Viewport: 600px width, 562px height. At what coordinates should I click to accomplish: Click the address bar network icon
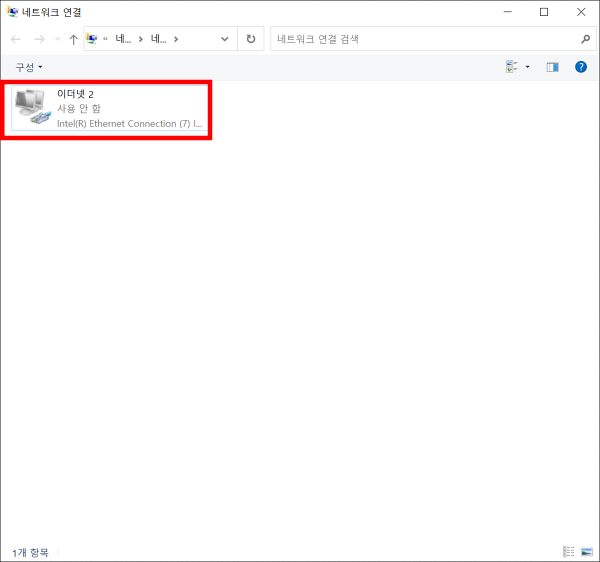pos(91,39)
